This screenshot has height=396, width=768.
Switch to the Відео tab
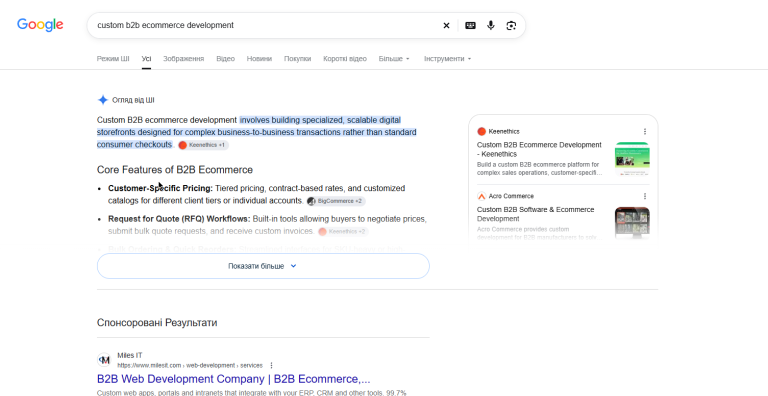[x=225, y=59]
